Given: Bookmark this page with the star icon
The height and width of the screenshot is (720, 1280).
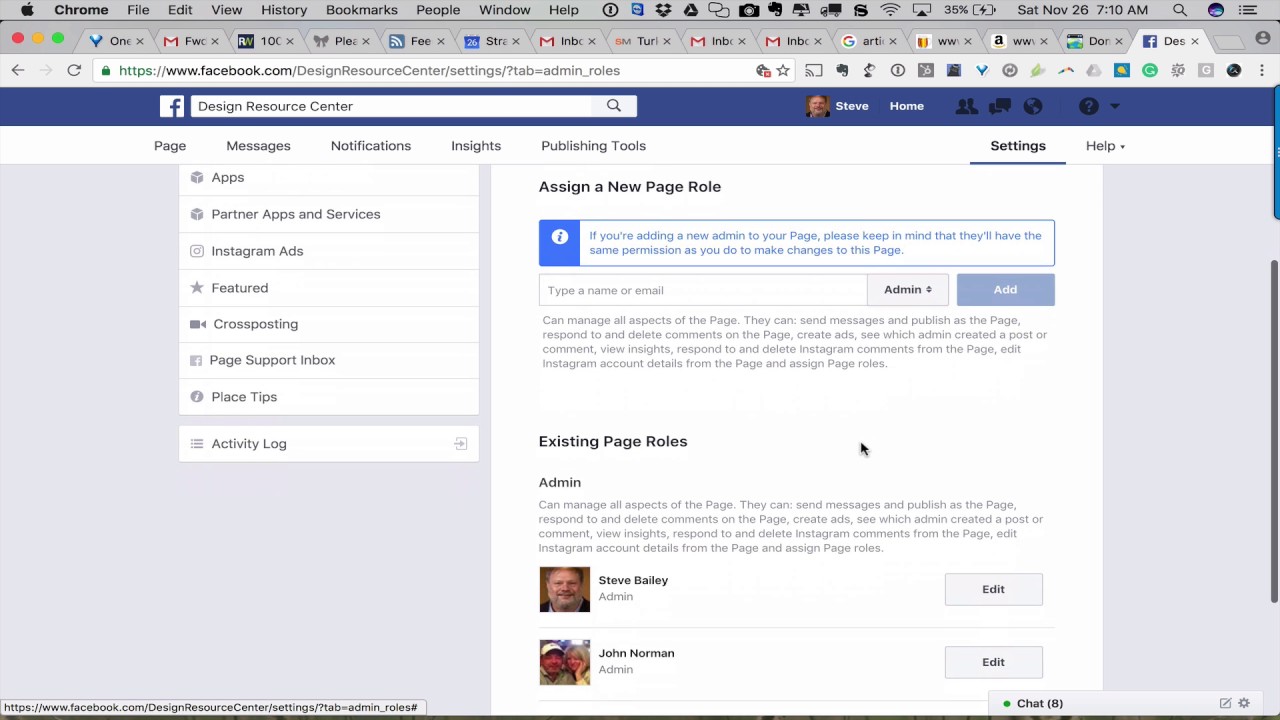Looking at the screenshot, I should coord(783,71).
